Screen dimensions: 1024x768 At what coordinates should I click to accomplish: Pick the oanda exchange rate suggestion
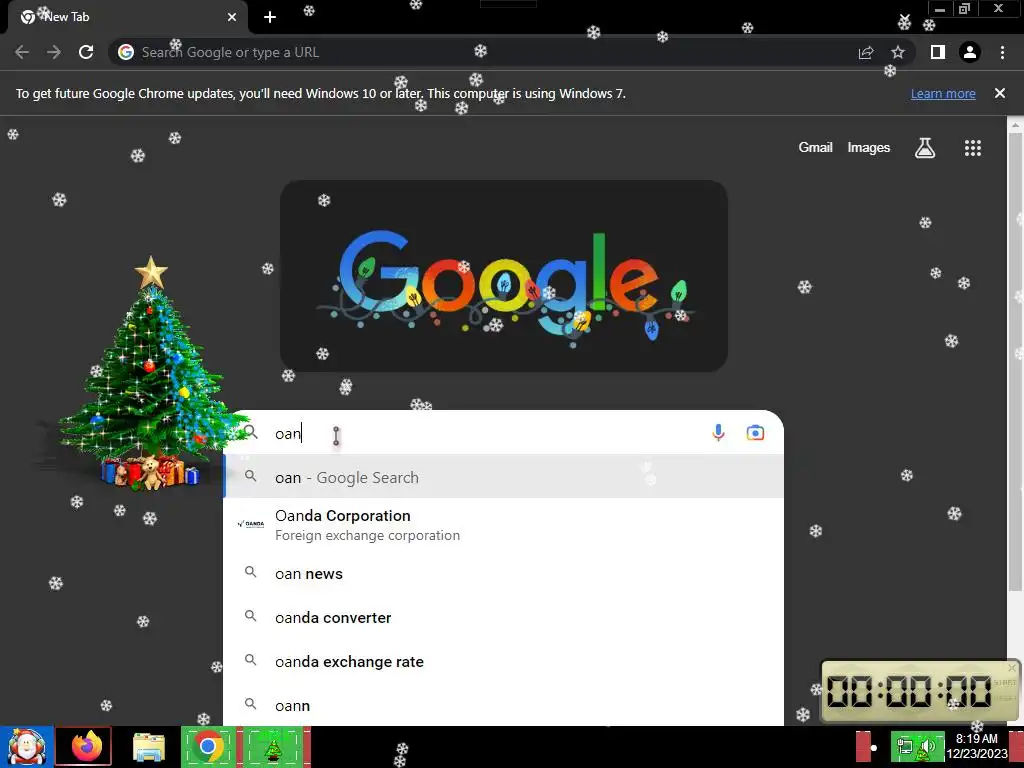504,662
